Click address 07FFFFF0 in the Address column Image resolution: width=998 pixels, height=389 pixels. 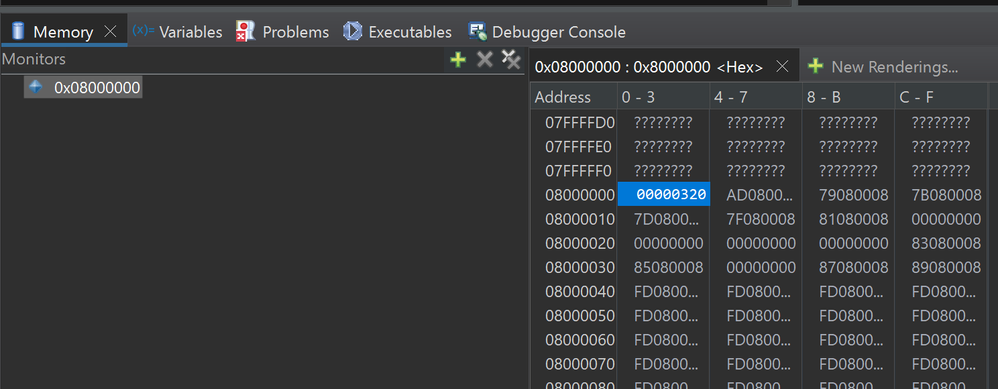[x=579, y=171]
